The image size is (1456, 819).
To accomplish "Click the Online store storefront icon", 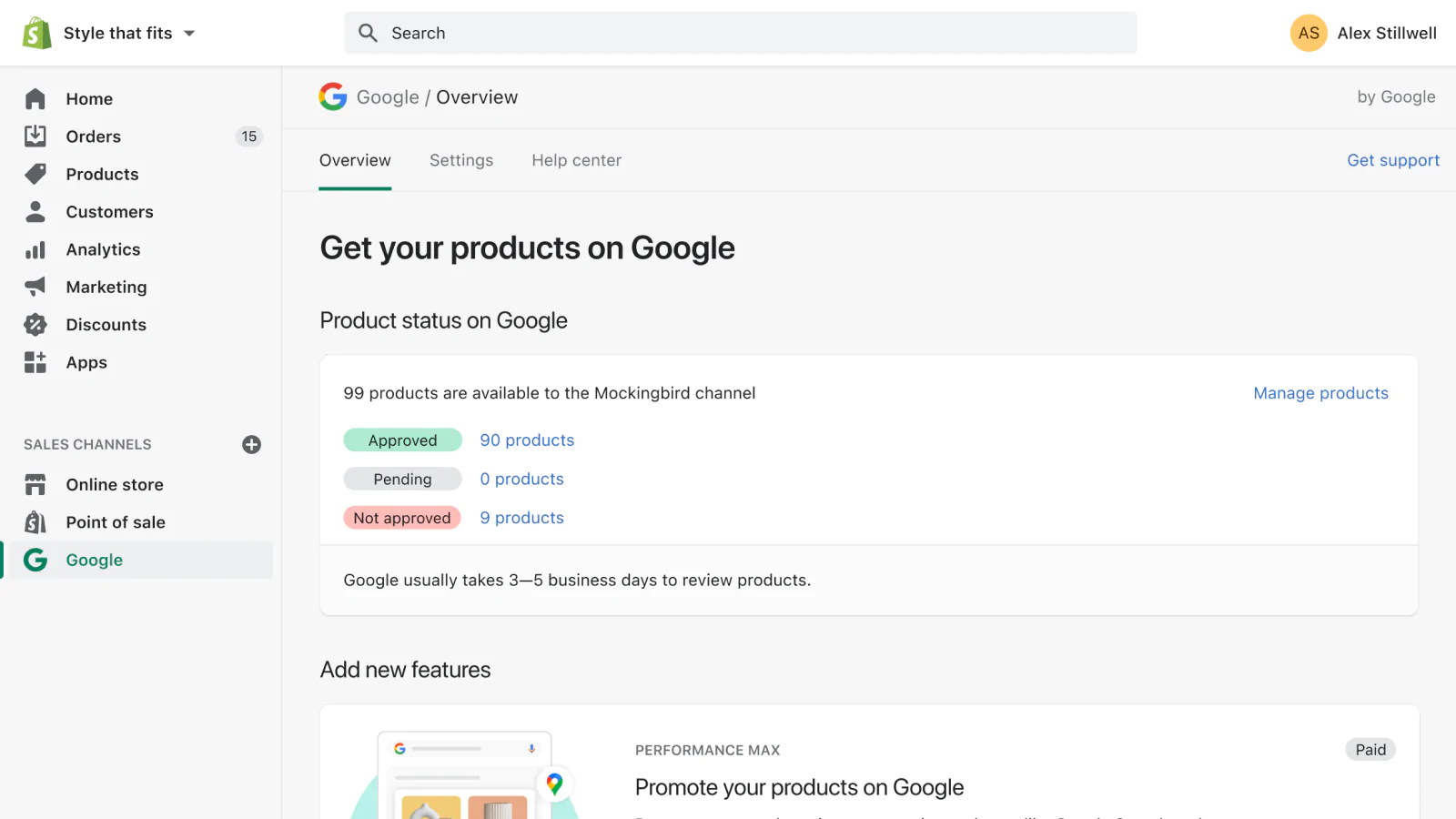I will tap(35, 484).
